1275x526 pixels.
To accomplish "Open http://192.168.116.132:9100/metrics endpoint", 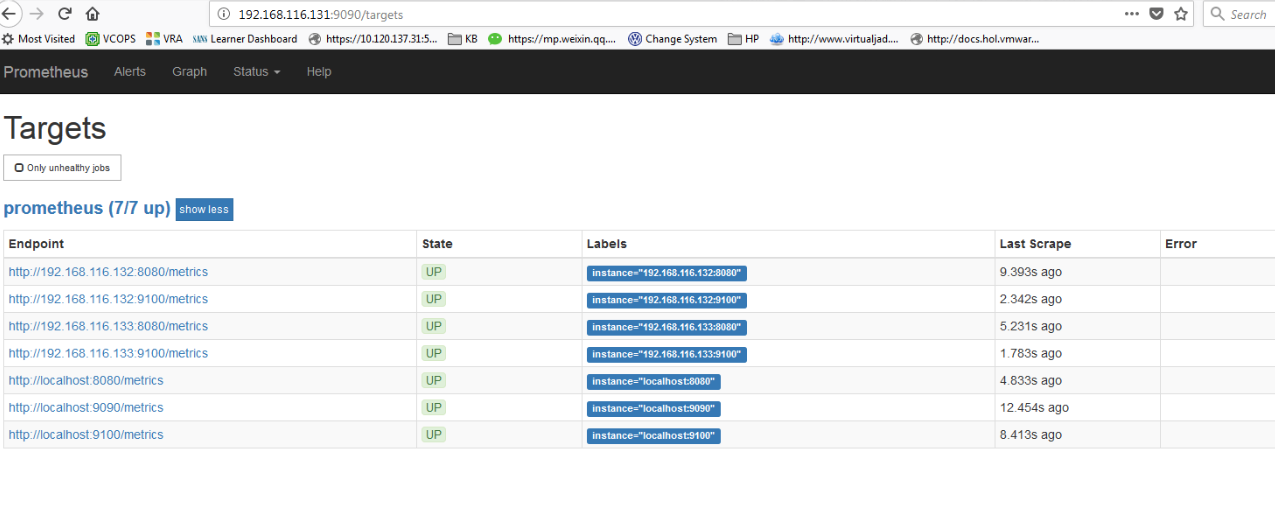I will pyautogui.click(x=108, y=299).
